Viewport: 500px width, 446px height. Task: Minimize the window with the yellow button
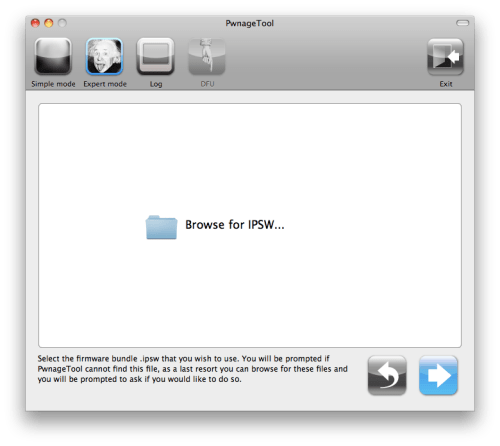(49, 23)
